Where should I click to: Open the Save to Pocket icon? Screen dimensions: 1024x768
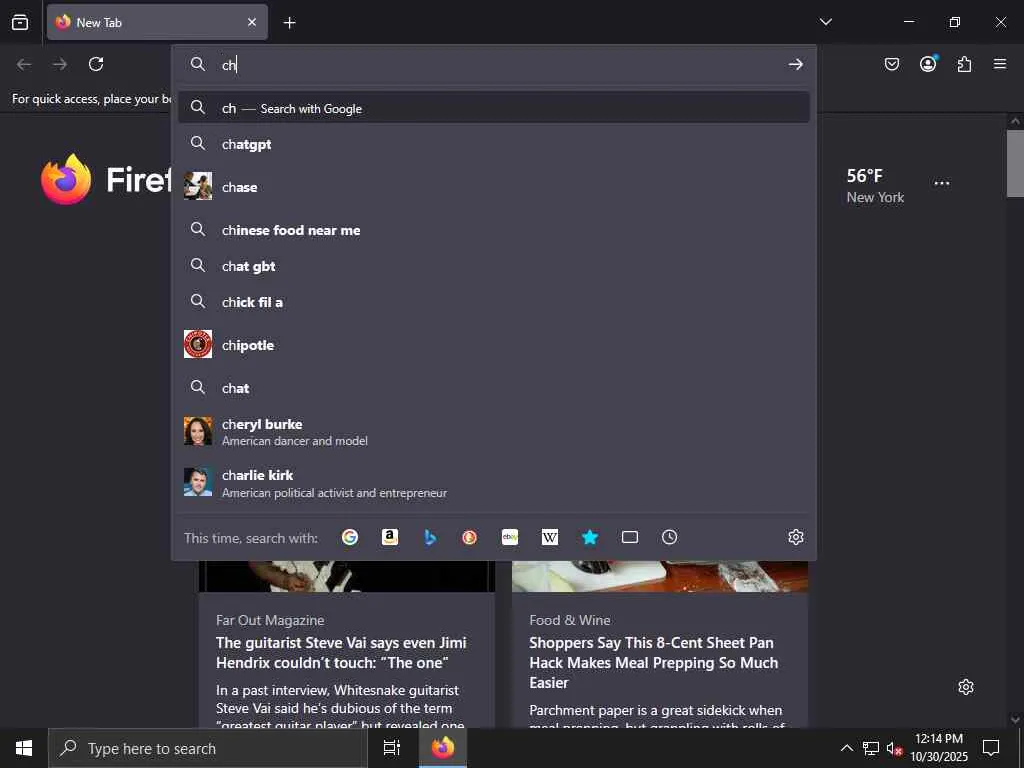coord(892,64)
